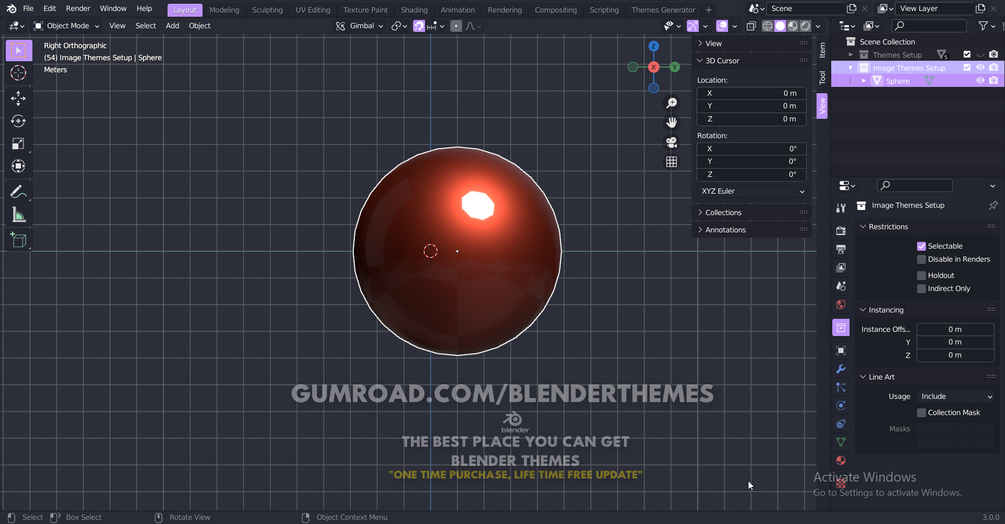Select the Annotate pencil tool
This screenshot has width=1005, height=524.
(x=19, y=192)
